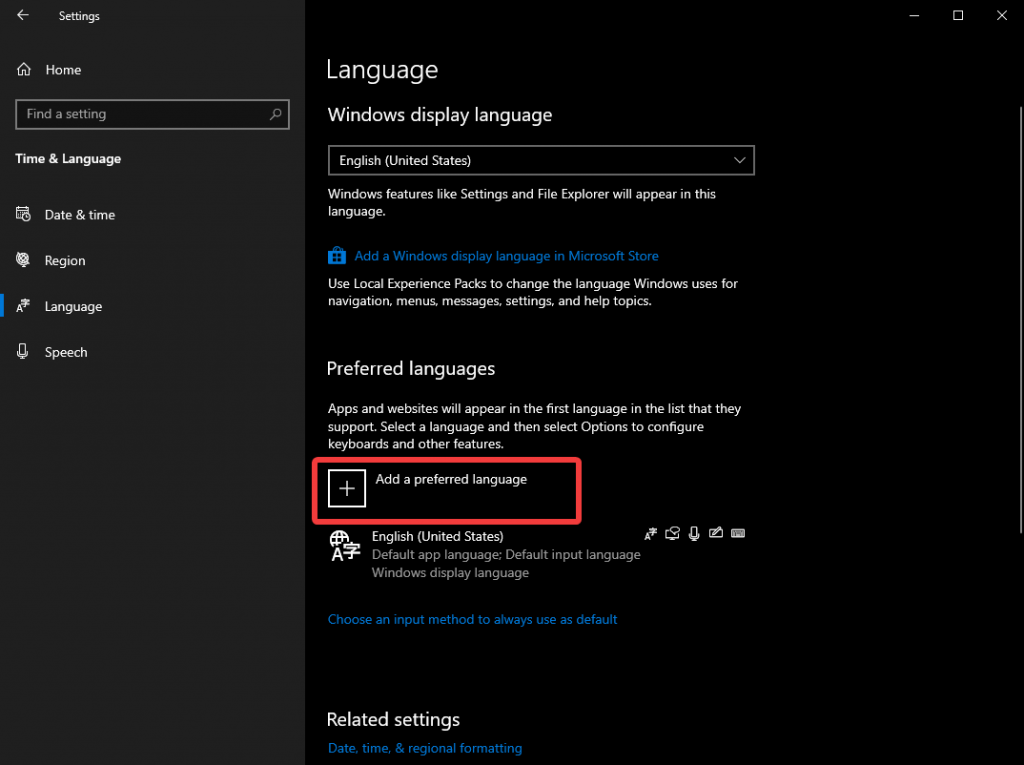Select the keyboard feature icon
Viewport: 1024px width, 765px height.
coord(738,534)
